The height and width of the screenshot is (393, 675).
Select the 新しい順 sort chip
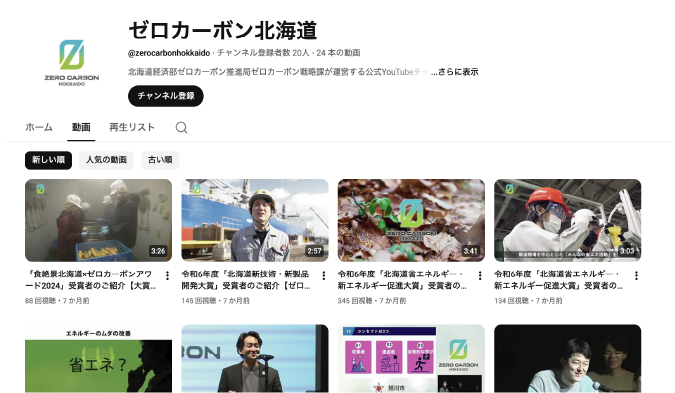[x=48, y=160]
